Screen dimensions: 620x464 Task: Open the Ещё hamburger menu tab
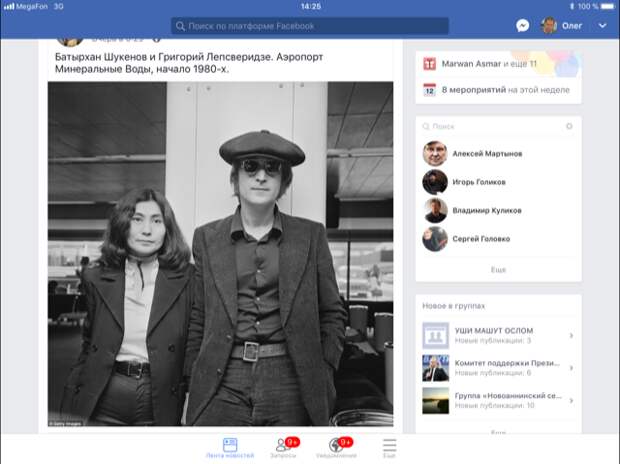click(389, 448)
